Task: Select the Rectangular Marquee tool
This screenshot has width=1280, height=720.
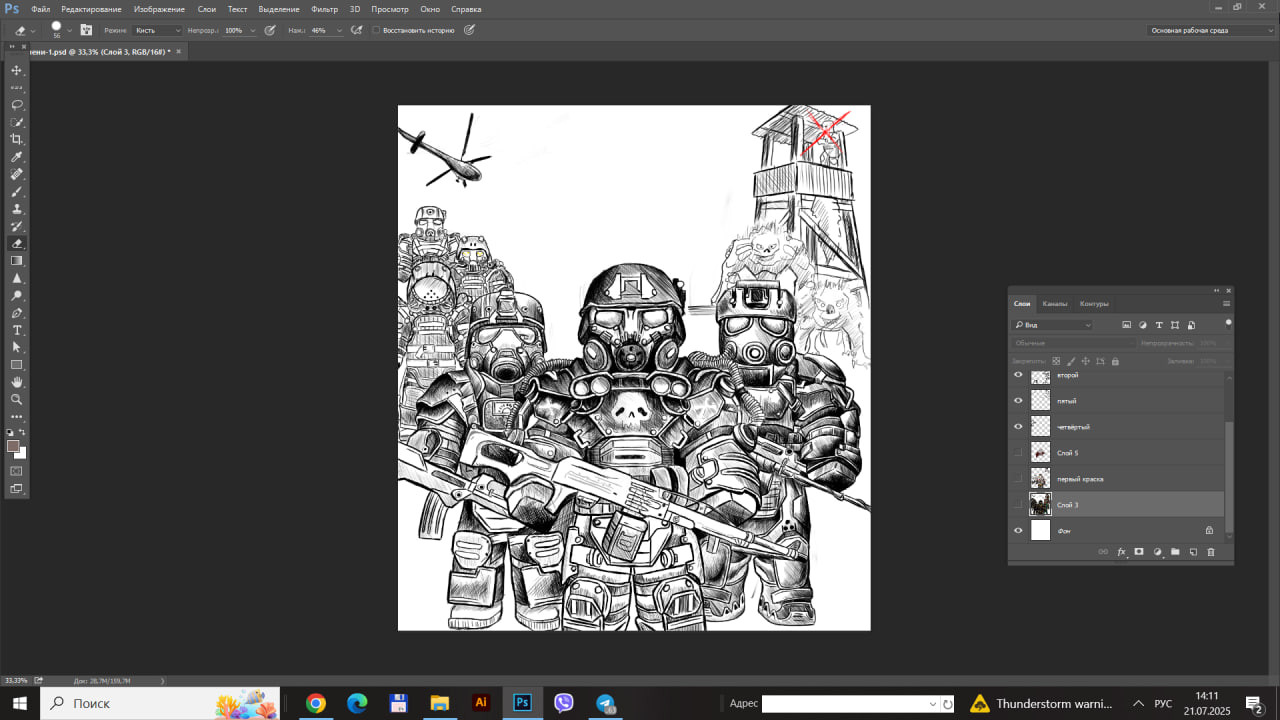Action: pos(17,87)
